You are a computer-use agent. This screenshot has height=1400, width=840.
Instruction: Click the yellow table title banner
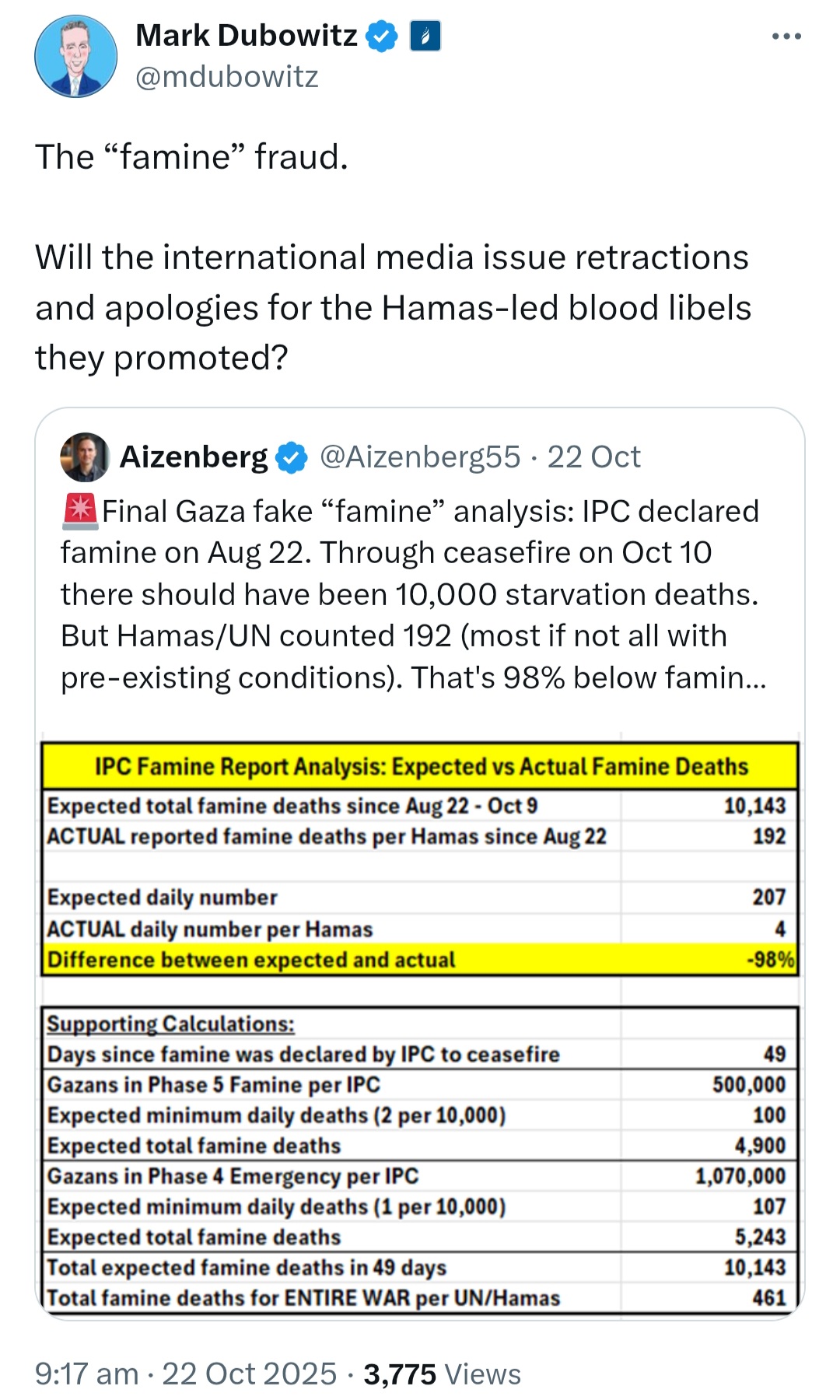coord(420,766)
